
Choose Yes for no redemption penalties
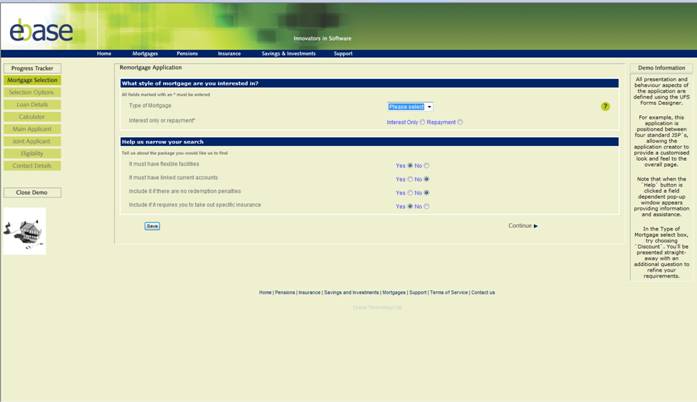(410, 192)
